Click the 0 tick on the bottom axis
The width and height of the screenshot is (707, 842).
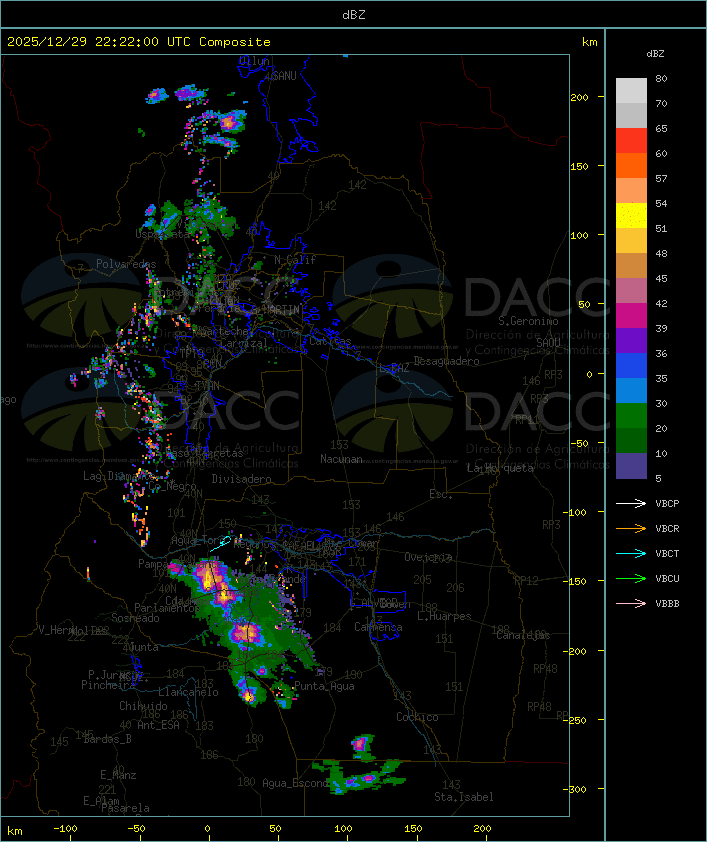207,829
